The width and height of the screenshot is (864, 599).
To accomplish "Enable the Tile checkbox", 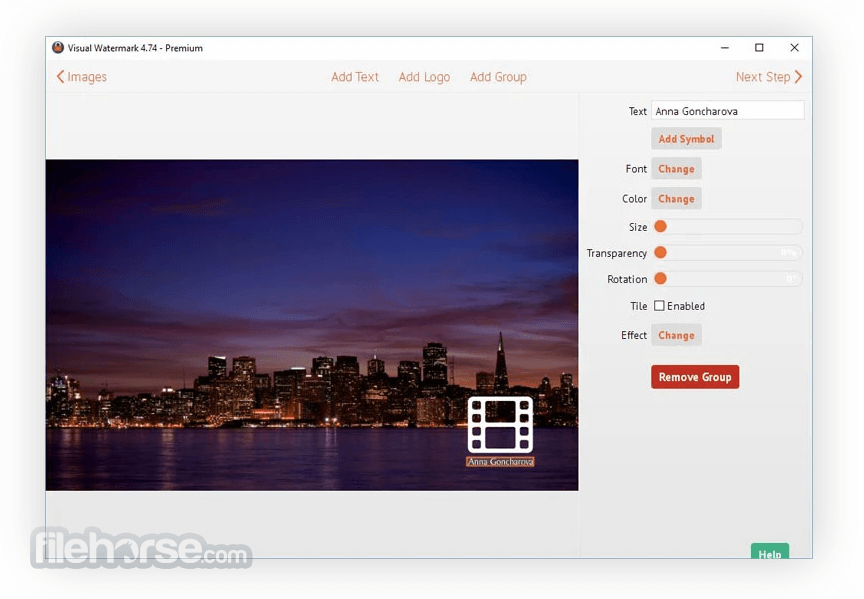I will tap(659, 306).
